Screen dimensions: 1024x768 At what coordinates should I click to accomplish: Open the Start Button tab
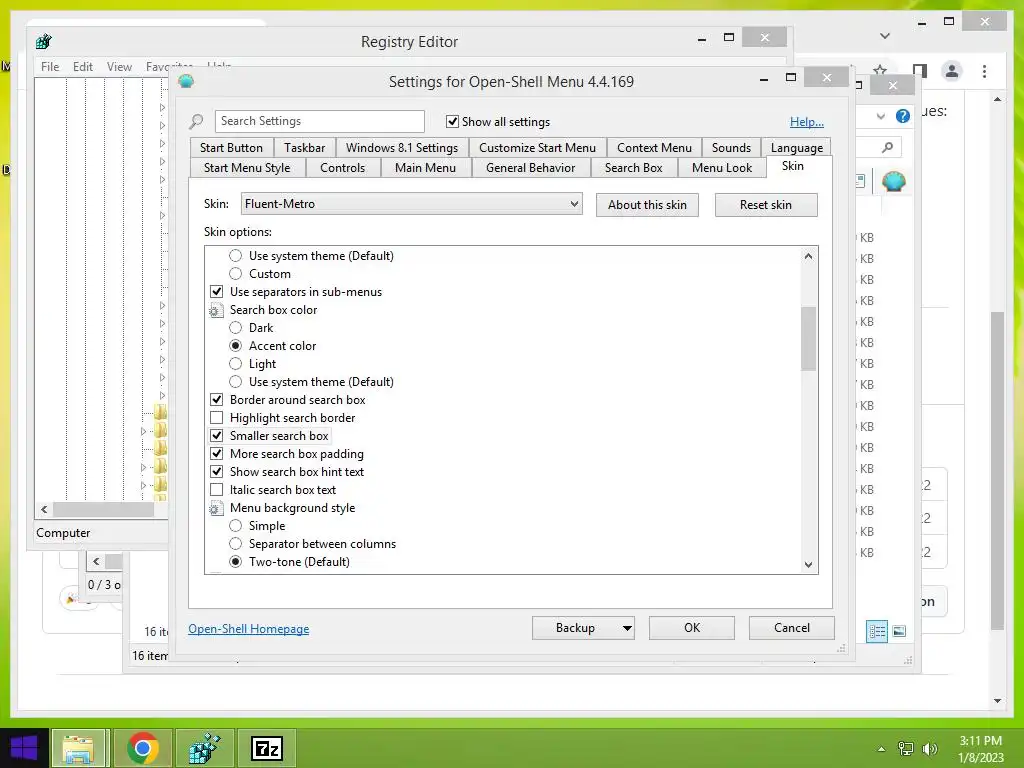click(231, 148)
